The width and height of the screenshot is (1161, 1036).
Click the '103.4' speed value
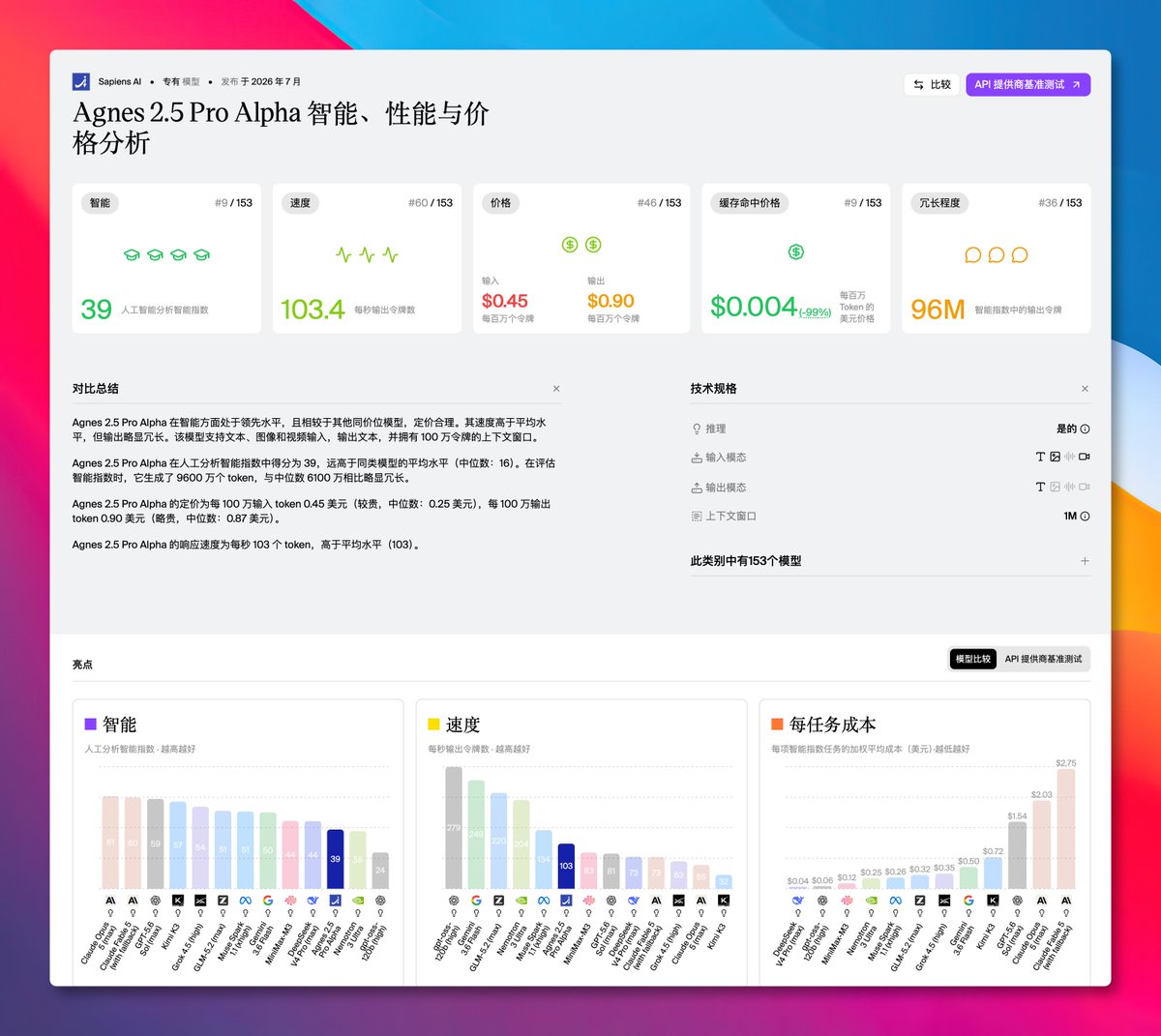coord(313,310)
